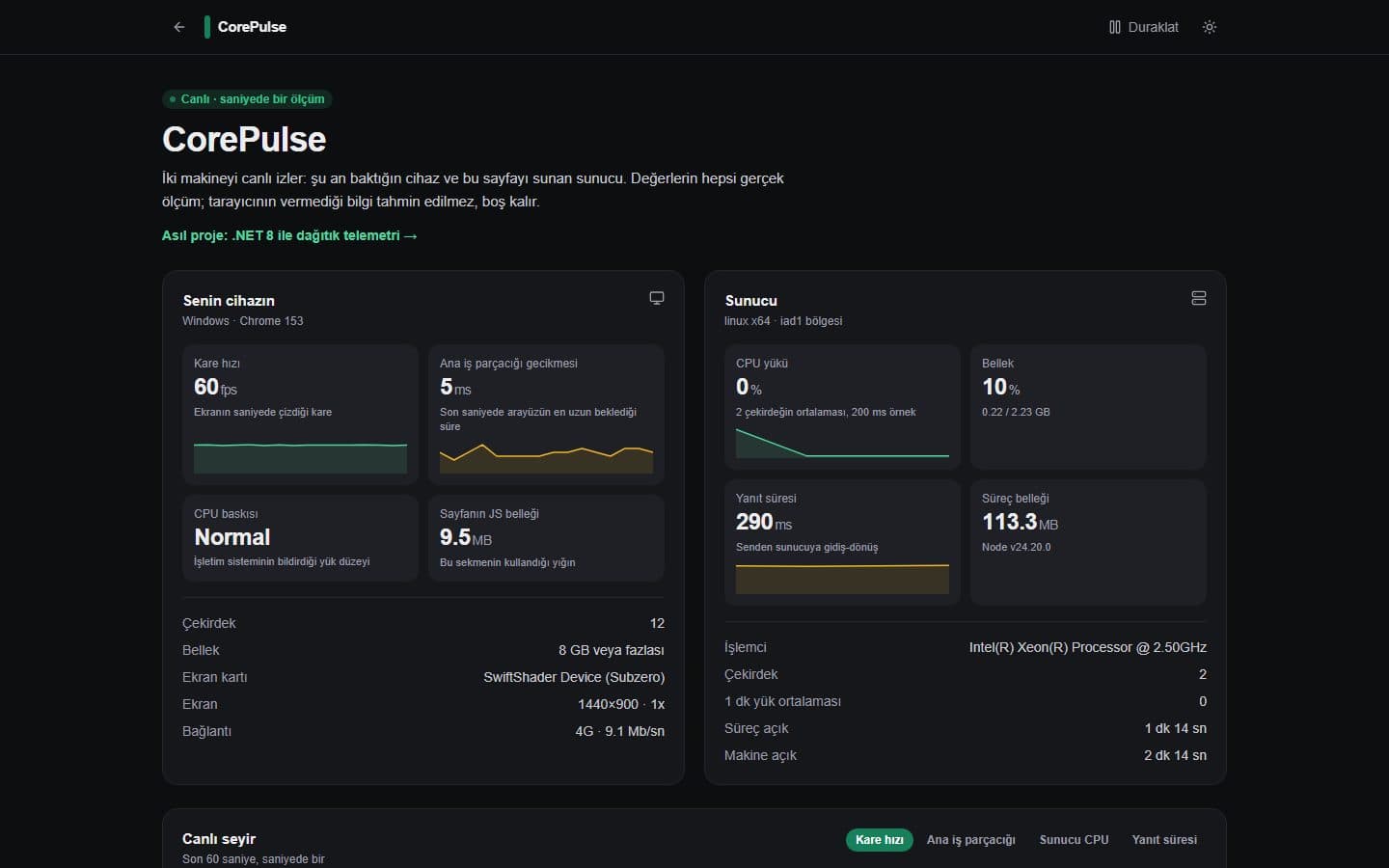
Task: Click the 60 fps value
Action: click(x=215, y=387)
